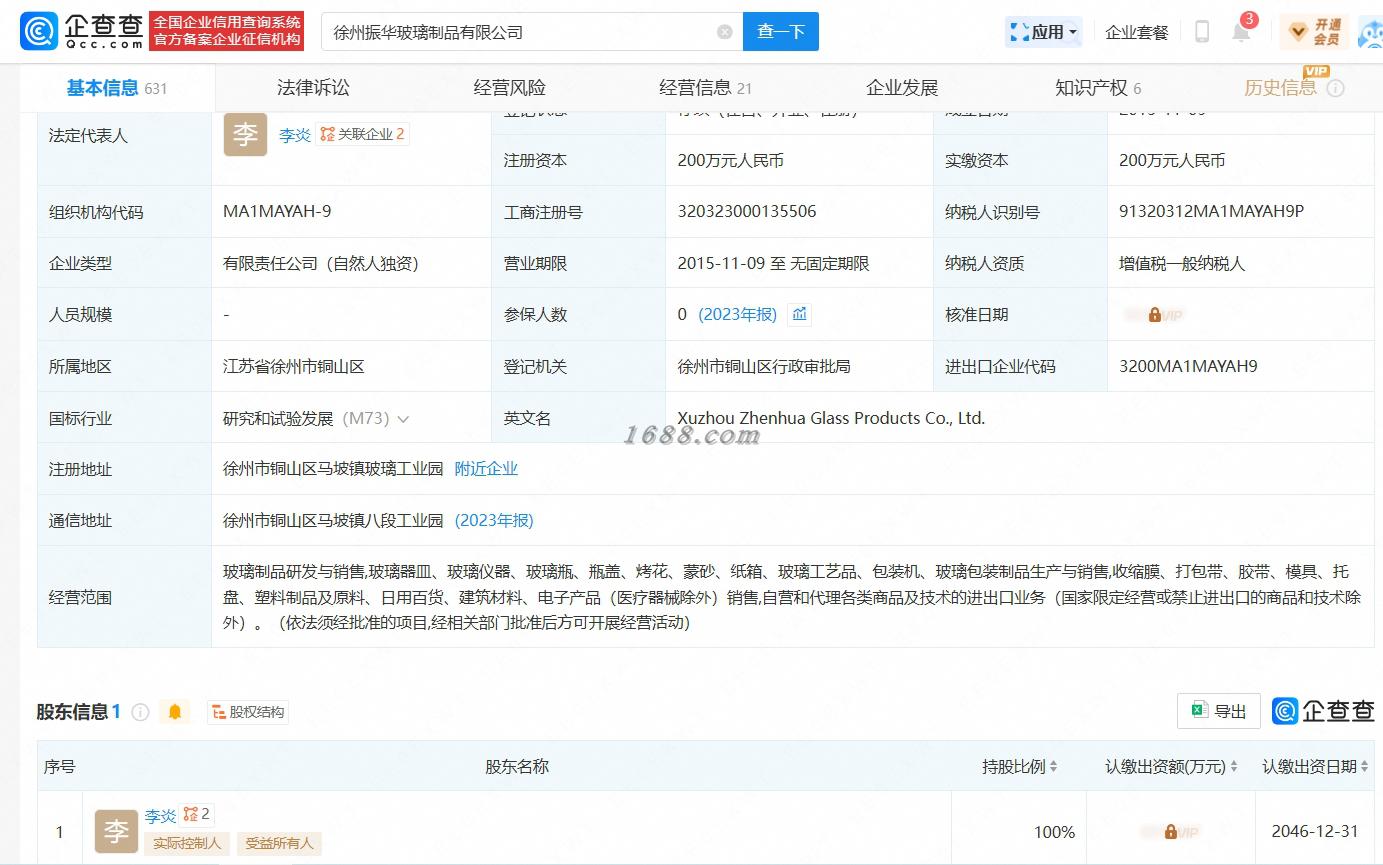
Task: Select 纳税人识别号 91320312MA1MAYAH9P
Action: (x=1211, y=211)
